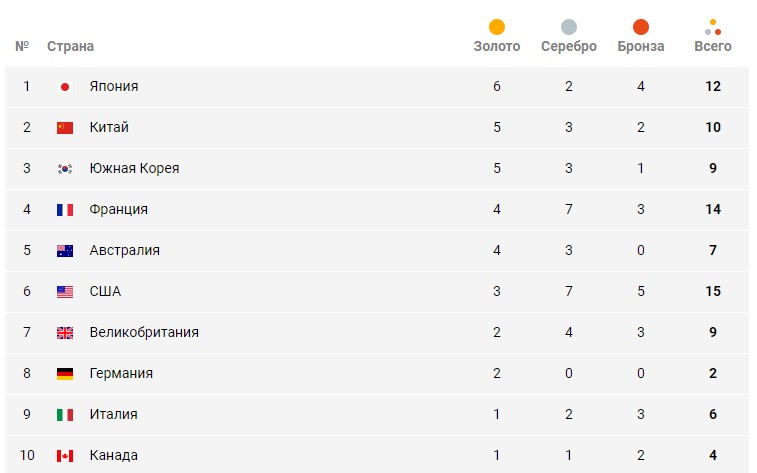
Task: Click the total medals three-dot icon
Action: coord(713,26)
